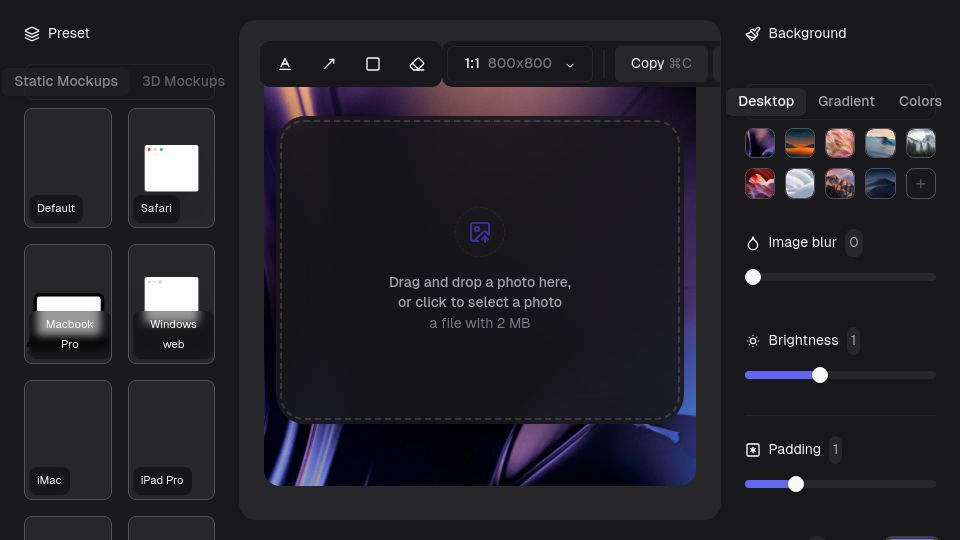The width and height of the screenshot is (960, 540).
Task: Choose the Windows web mockup preset
Action: coord(171,304)
